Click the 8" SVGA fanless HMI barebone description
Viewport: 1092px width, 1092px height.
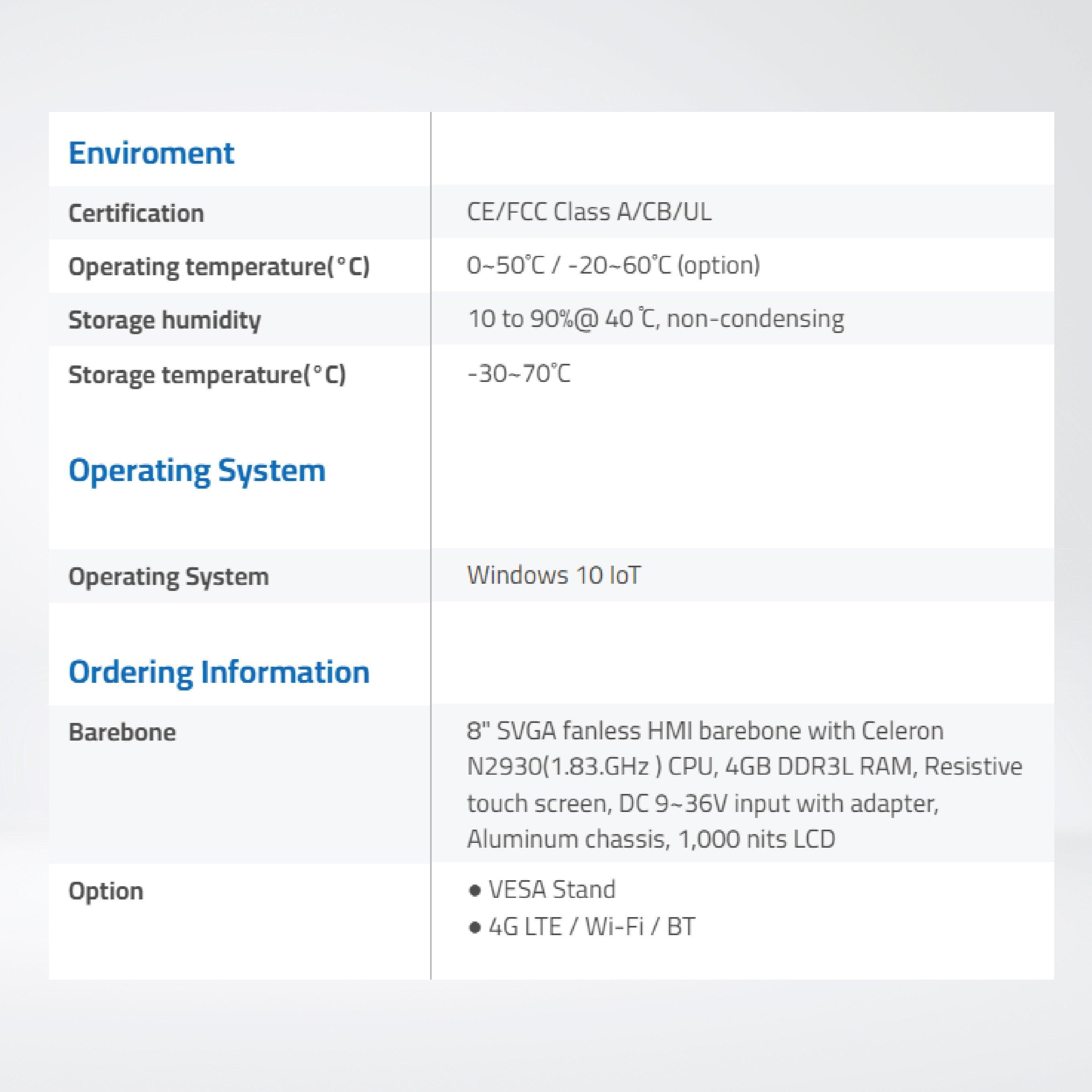click(x=745, y=785)
